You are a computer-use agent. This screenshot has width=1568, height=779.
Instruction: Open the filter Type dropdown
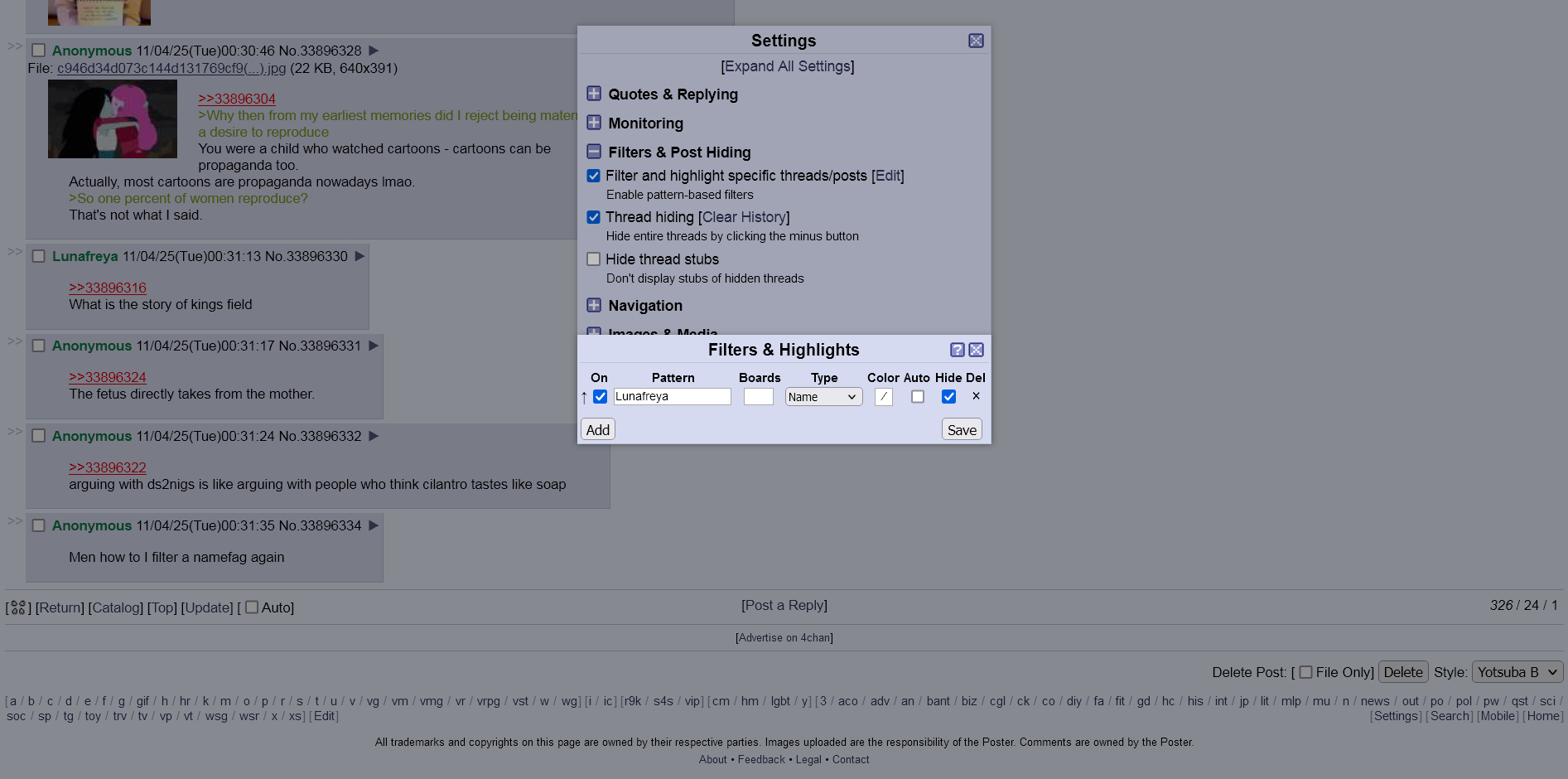824,397
